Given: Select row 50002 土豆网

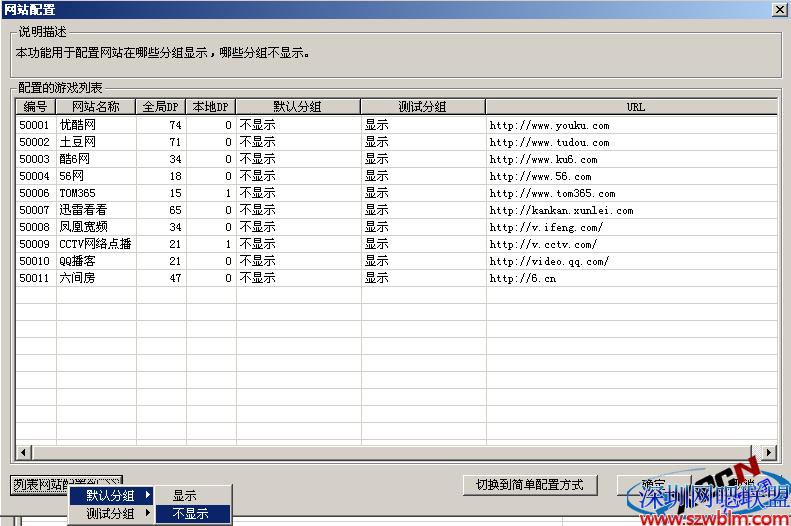Looking at the screenshot, I should pyautogui.click(x=397, y=142).
